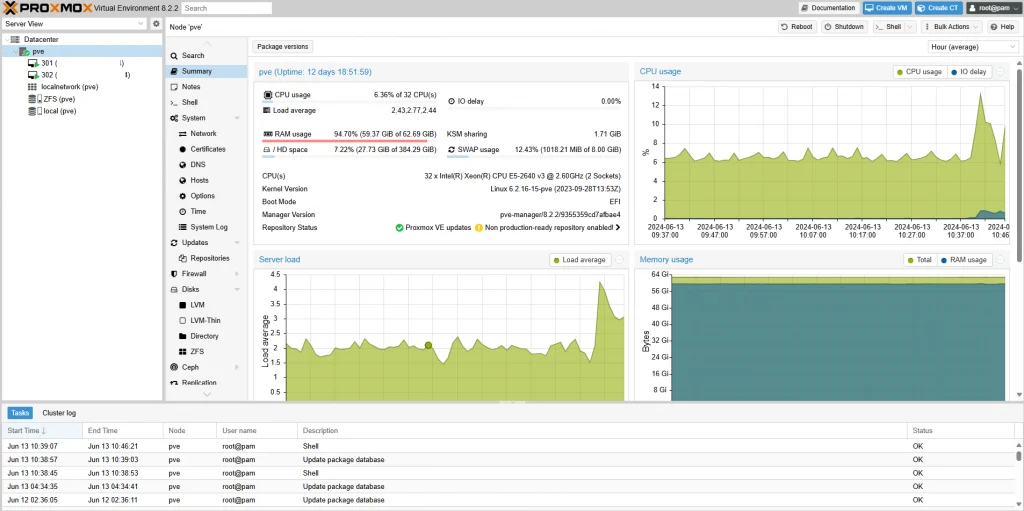Click the Ceph icon in sidebar

174,367
